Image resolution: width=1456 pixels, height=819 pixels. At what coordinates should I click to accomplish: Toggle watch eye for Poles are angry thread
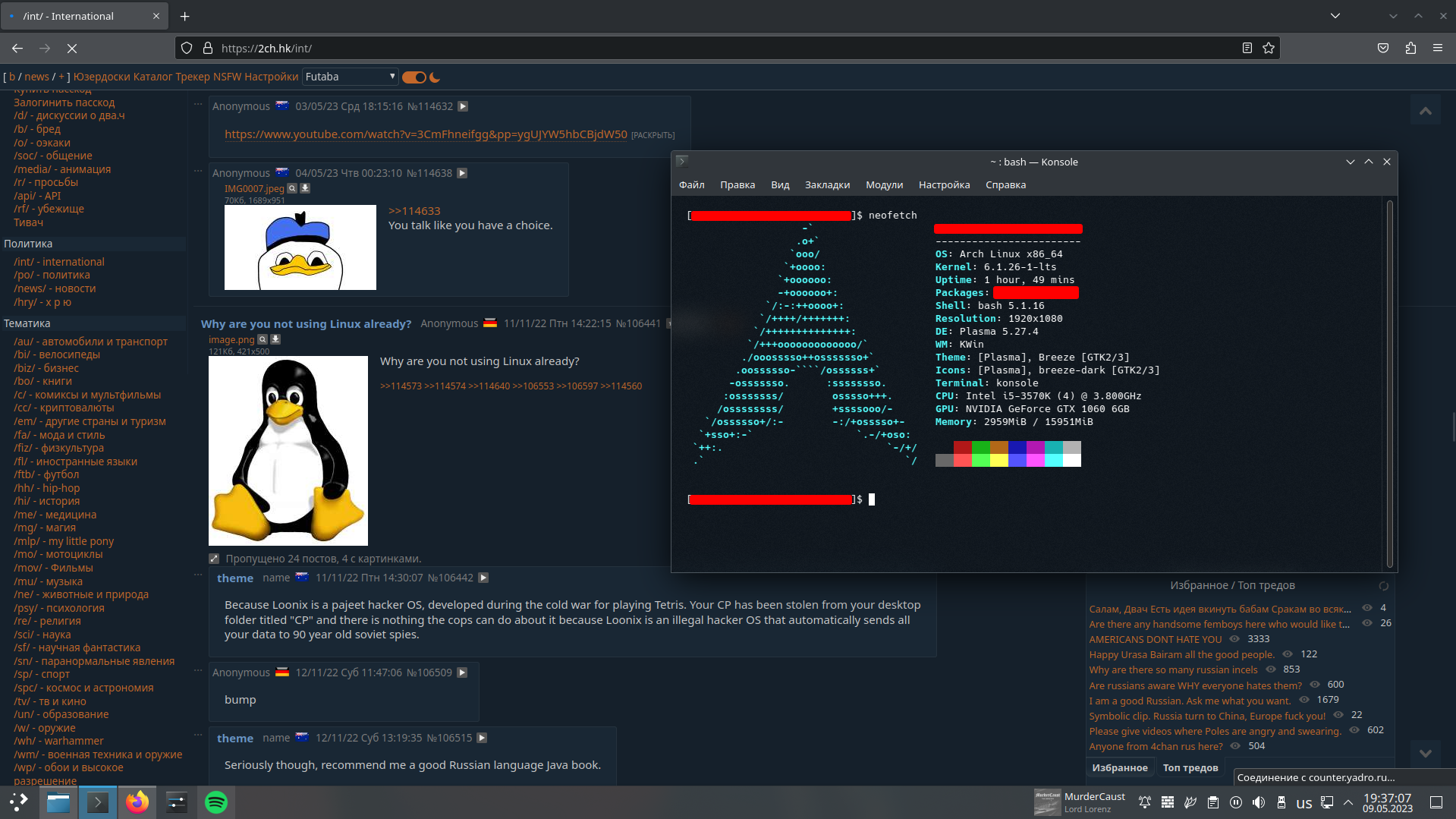click(x=1354, y=730)
